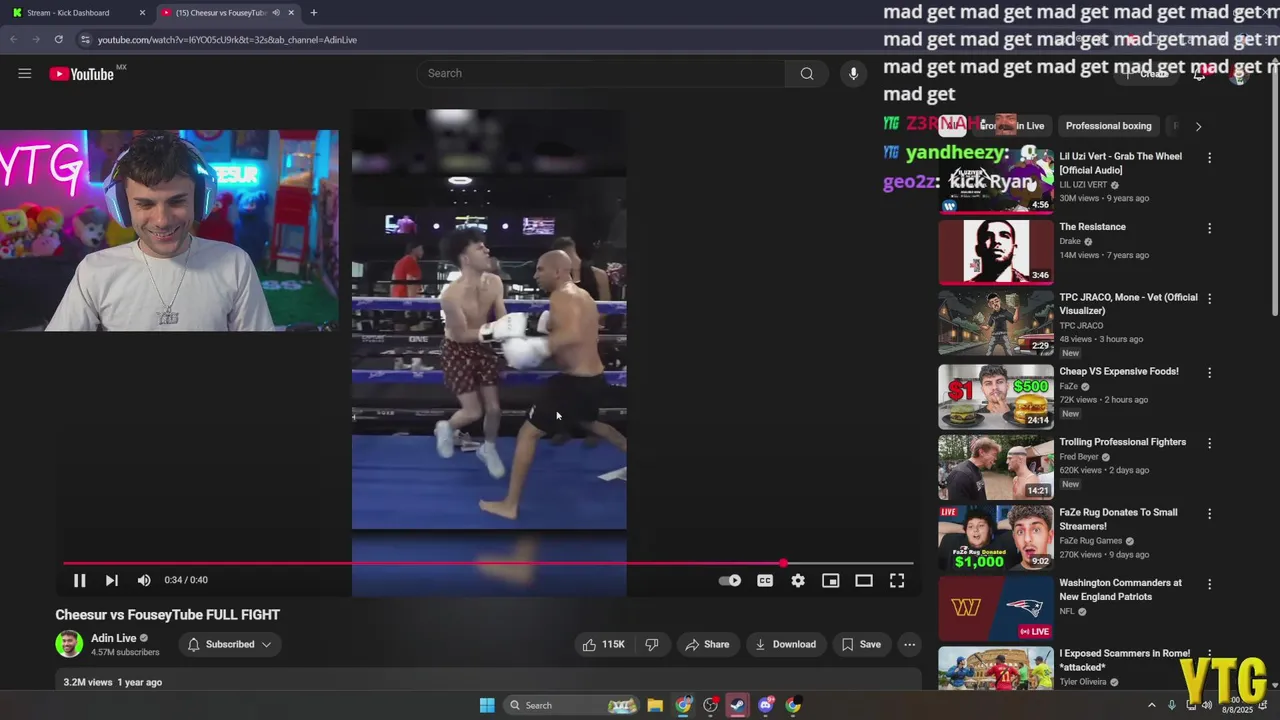Open Trolling Professional Fighters title link
Screen dimensions: 1280x720
(x=1122, y=442)
